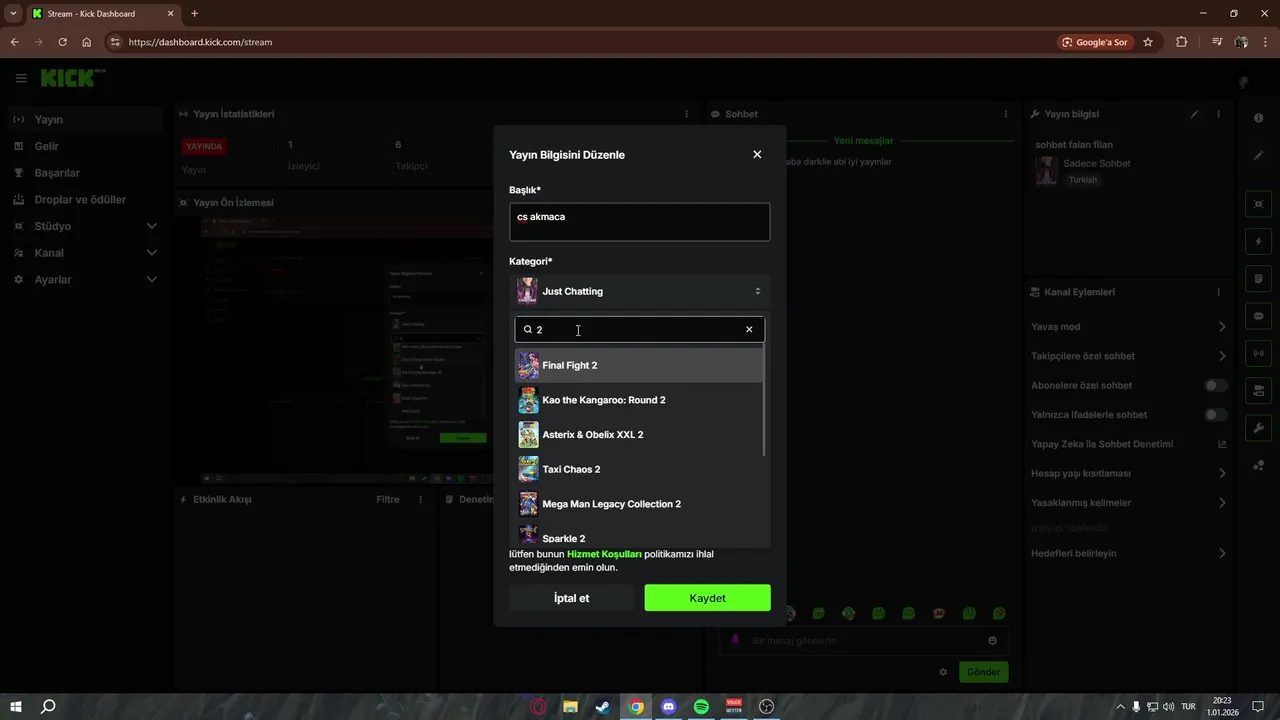Select Taxi Chaos 2 category
The image size is (1280, 720).
coord(638,469)
